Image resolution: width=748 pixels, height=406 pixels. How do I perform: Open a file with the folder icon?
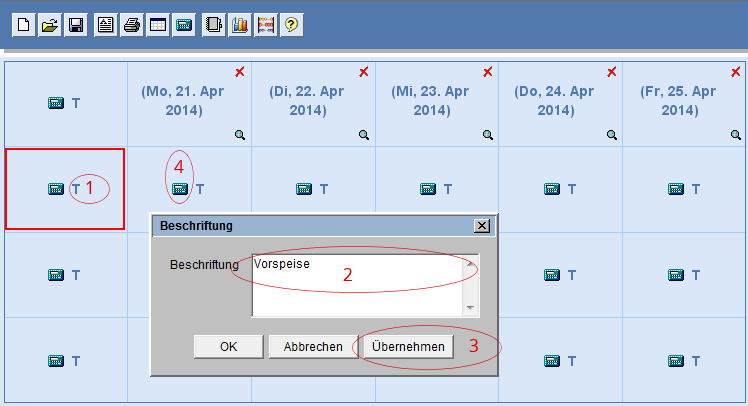click(50, 24)
